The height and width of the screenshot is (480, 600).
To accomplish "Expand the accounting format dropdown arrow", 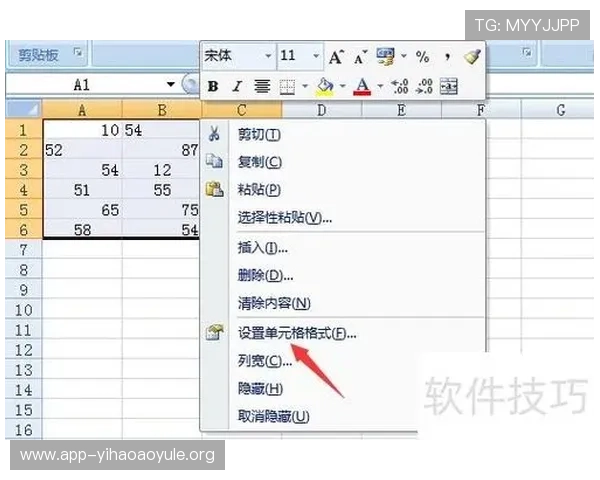I will click(403, 57).
